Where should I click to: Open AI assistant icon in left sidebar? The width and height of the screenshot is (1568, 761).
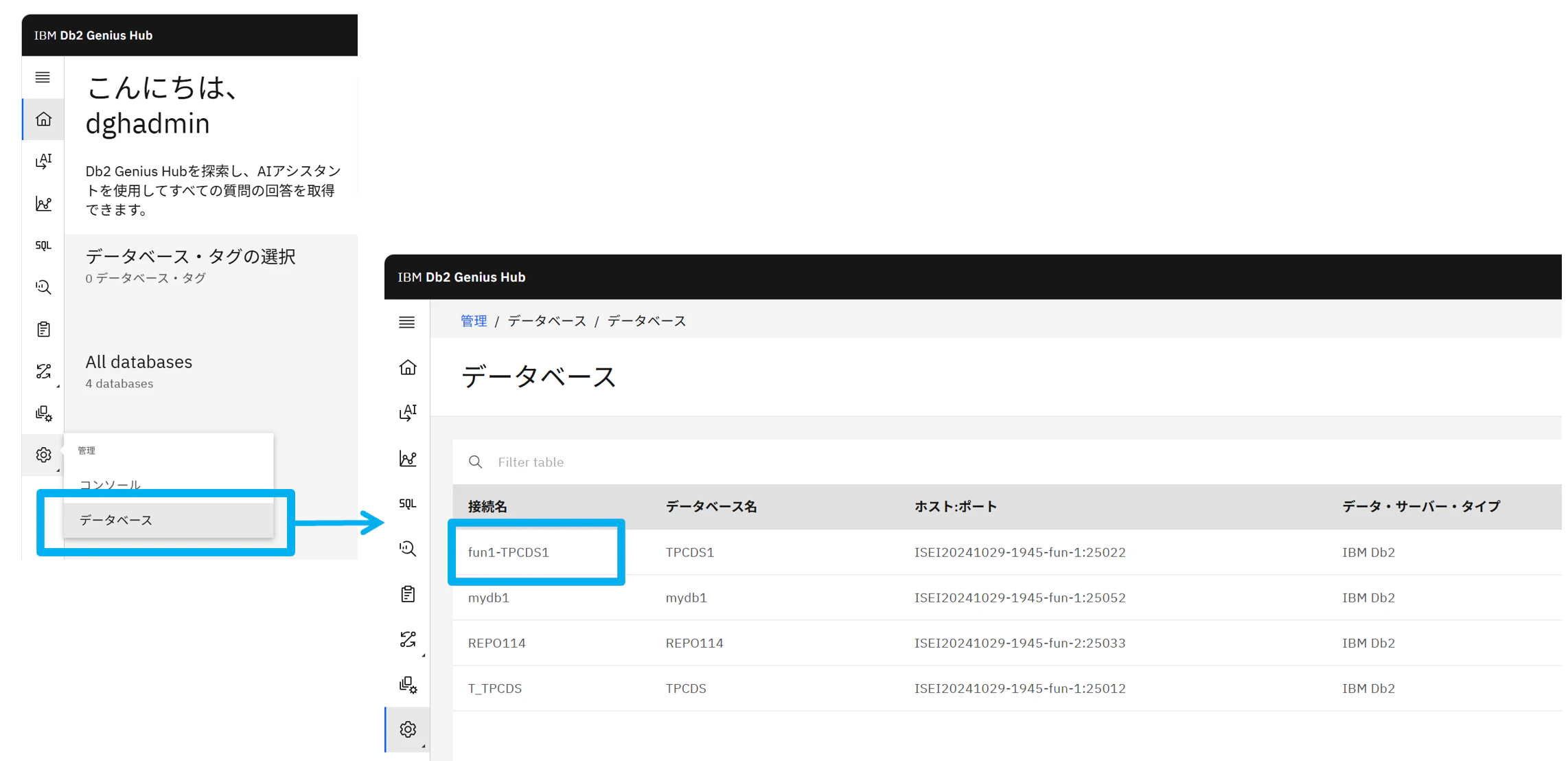[x=43, y=161]
